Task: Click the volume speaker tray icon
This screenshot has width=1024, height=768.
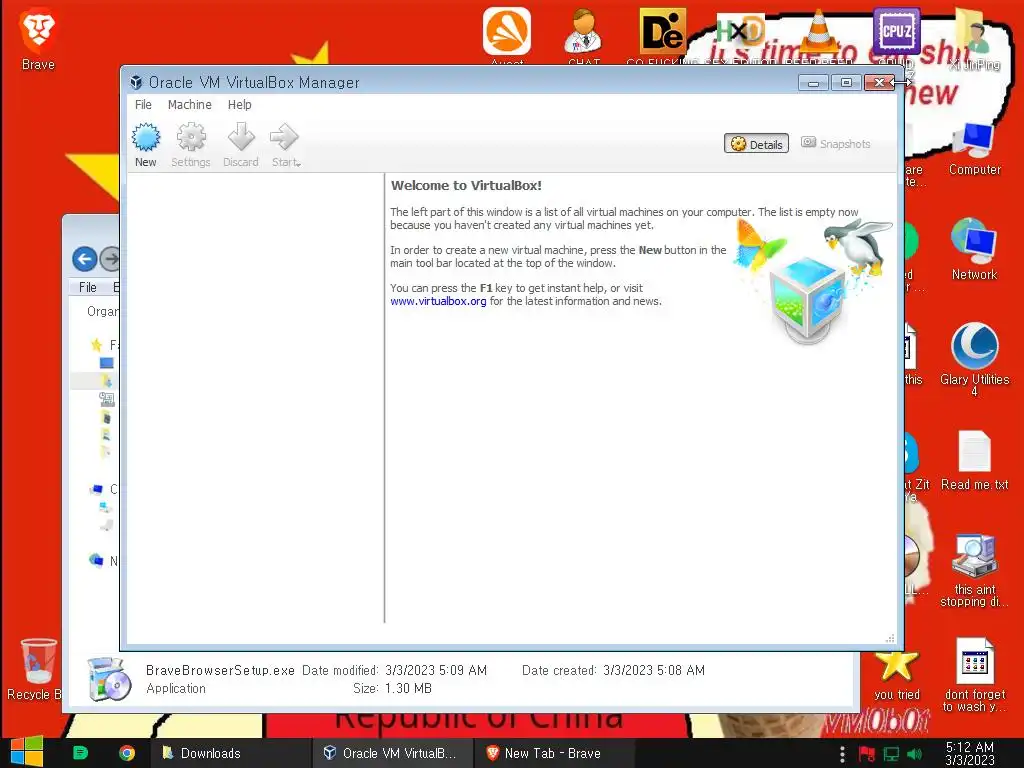Action: pos(914,754)
